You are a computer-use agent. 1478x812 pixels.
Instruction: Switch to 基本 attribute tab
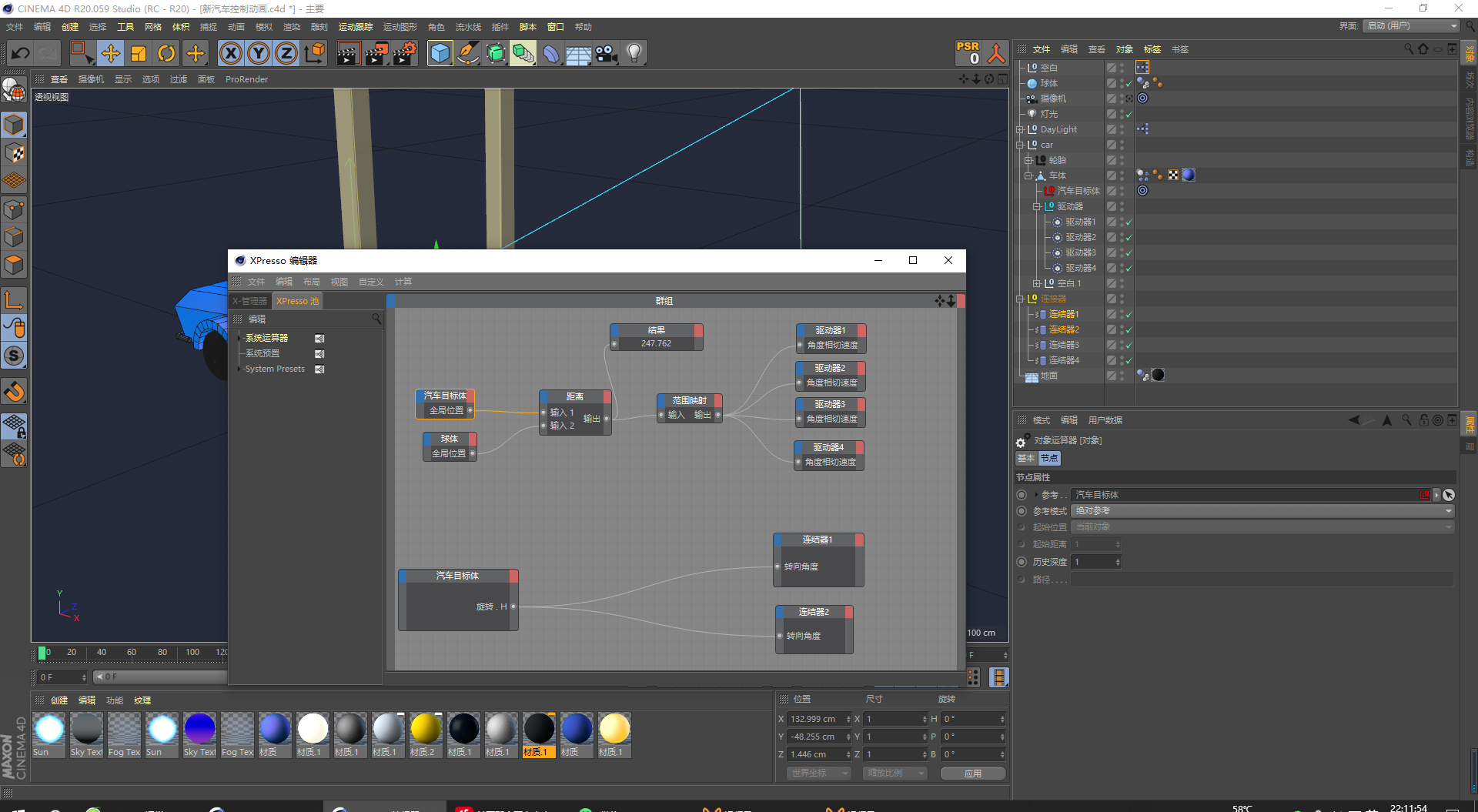pyautogui.click(x=1026, y=458)
